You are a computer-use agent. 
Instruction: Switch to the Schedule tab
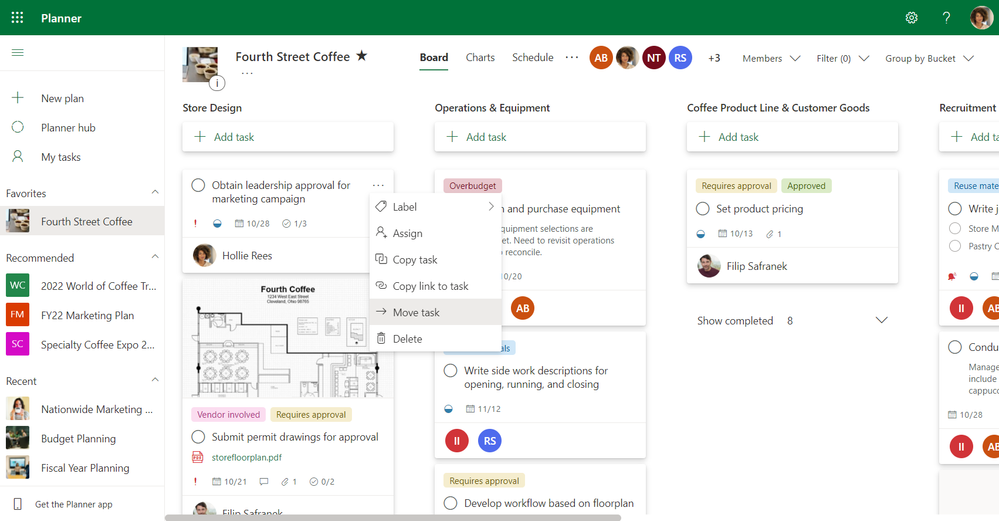pyautogui.click(x=533, y=57)
